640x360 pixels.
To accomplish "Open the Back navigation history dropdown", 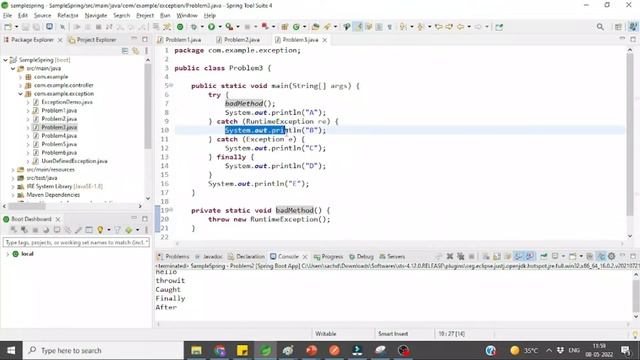I will (x=469, y=27).
